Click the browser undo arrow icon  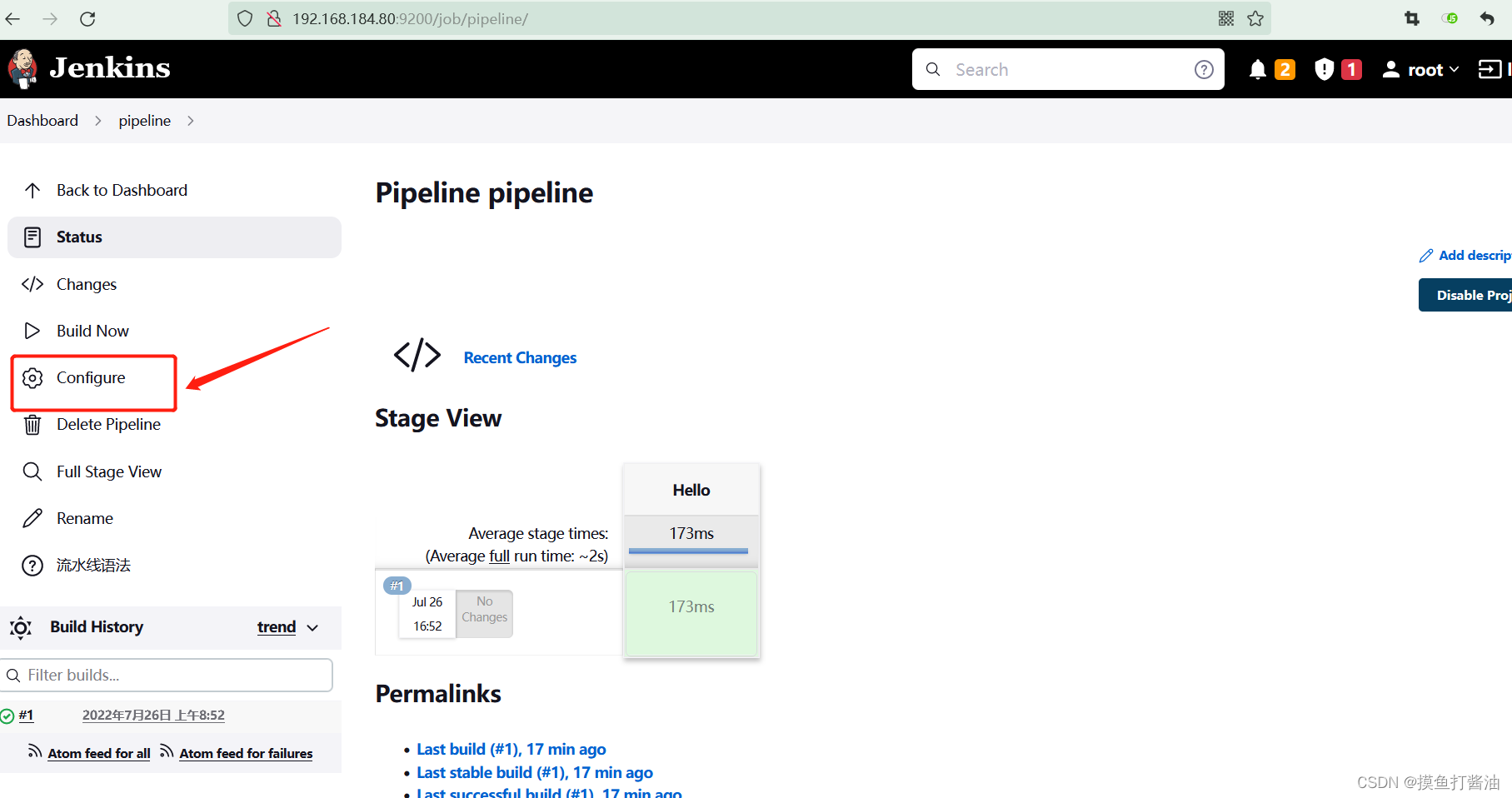pos(1487,18)
